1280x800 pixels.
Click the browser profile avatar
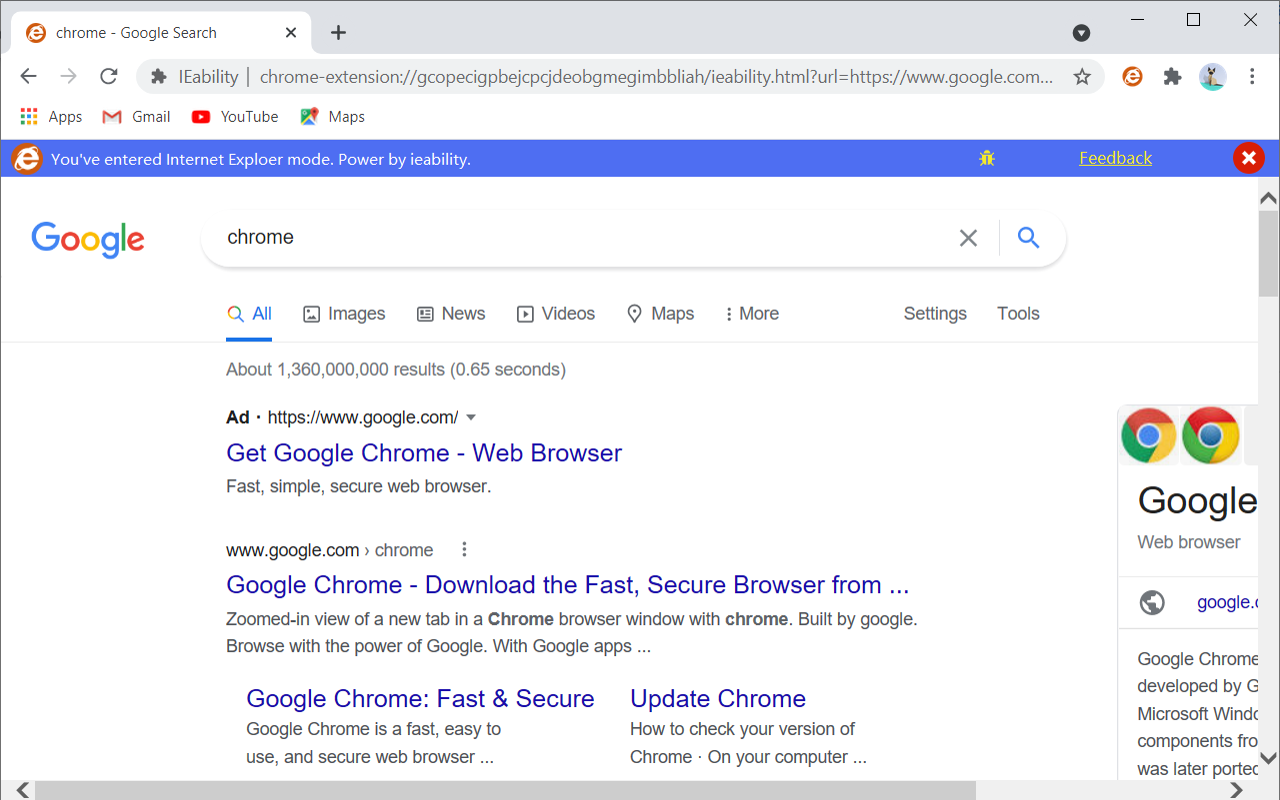click(x=1213, y=76)
